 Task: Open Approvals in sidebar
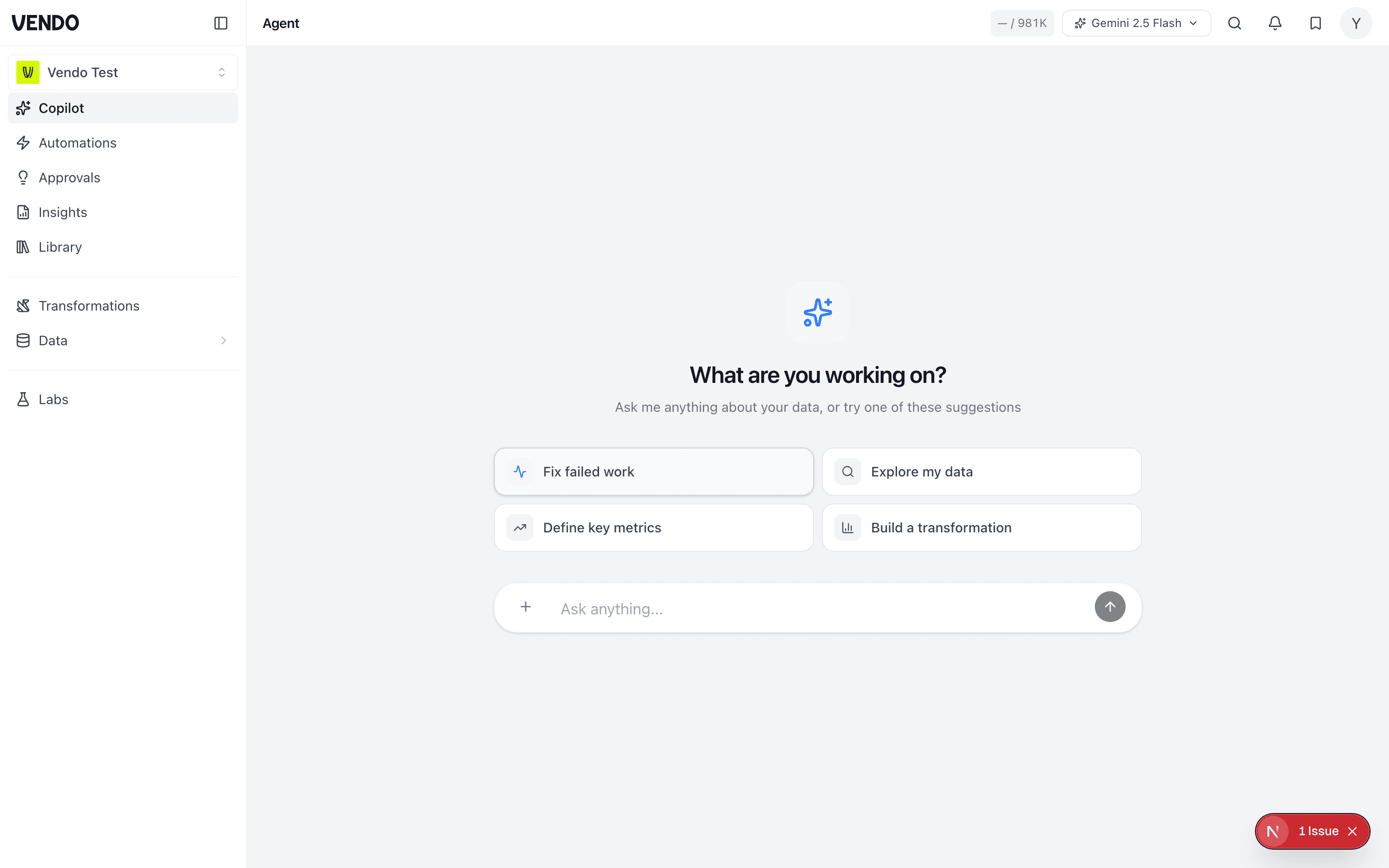tap(123, 177)
